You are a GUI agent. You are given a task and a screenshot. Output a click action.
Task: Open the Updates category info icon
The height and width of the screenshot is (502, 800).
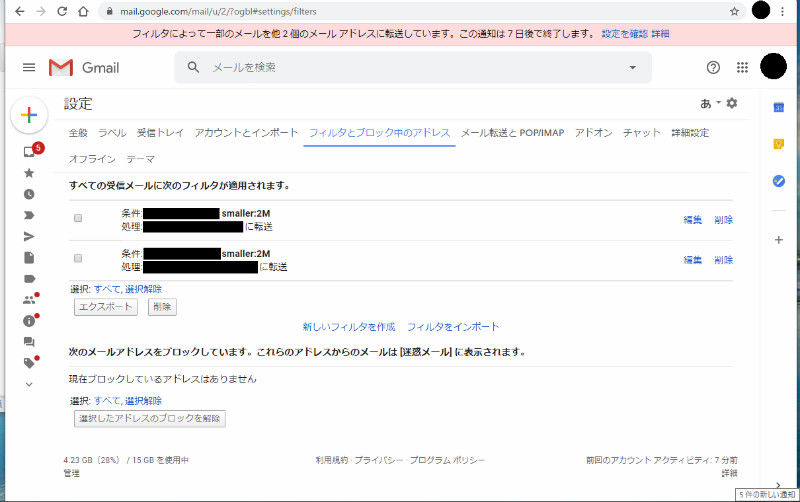(x=30, y=320)
